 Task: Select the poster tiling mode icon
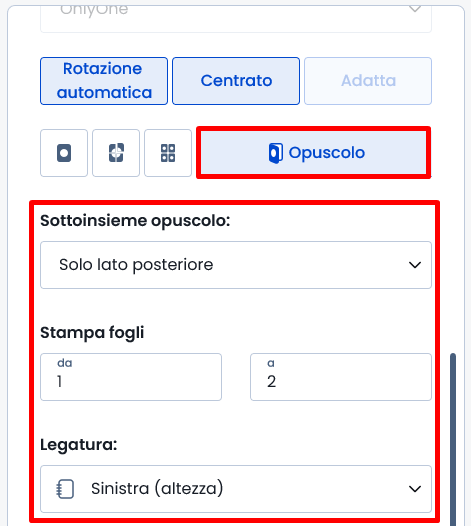click(x=116, y=153)
